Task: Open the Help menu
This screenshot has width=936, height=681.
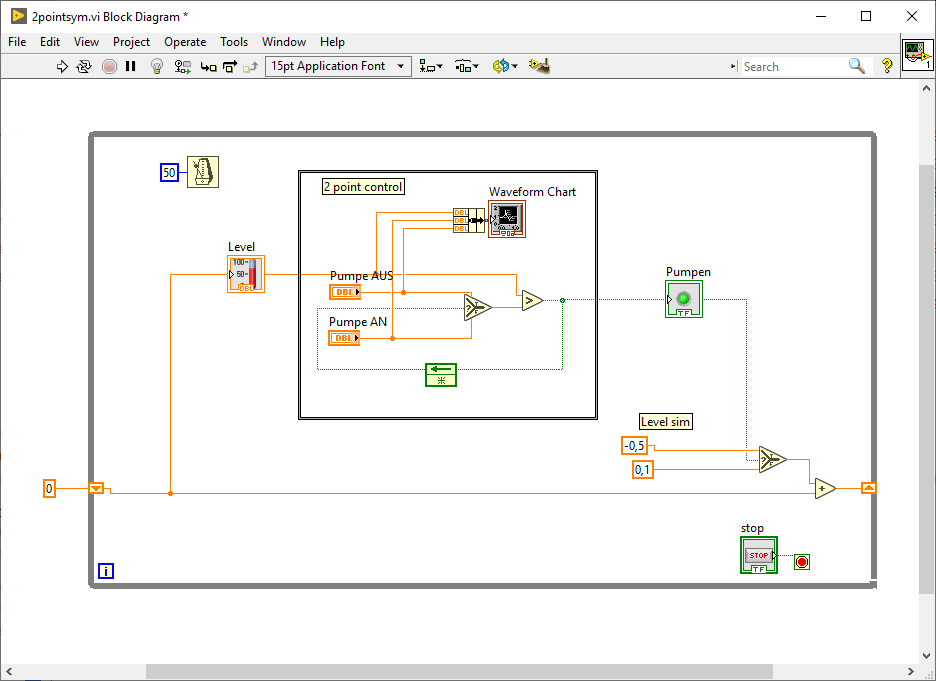Action: [332, 42]
